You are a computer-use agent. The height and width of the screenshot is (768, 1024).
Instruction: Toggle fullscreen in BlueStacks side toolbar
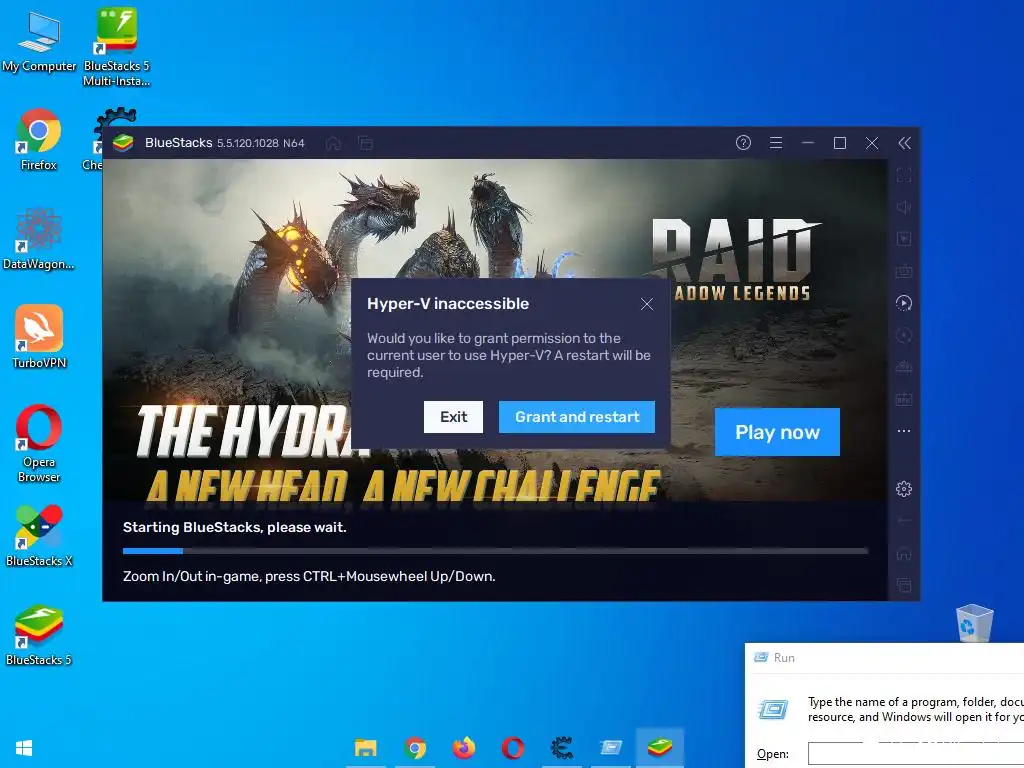(x=904, y=175)
